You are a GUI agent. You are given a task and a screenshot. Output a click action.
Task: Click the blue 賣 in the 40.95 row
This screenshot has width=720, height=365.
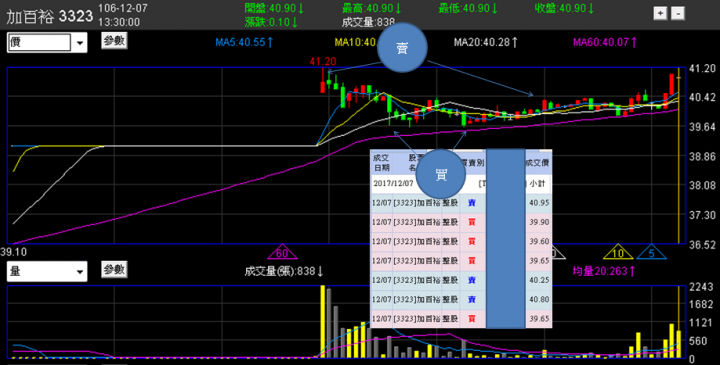472,202
